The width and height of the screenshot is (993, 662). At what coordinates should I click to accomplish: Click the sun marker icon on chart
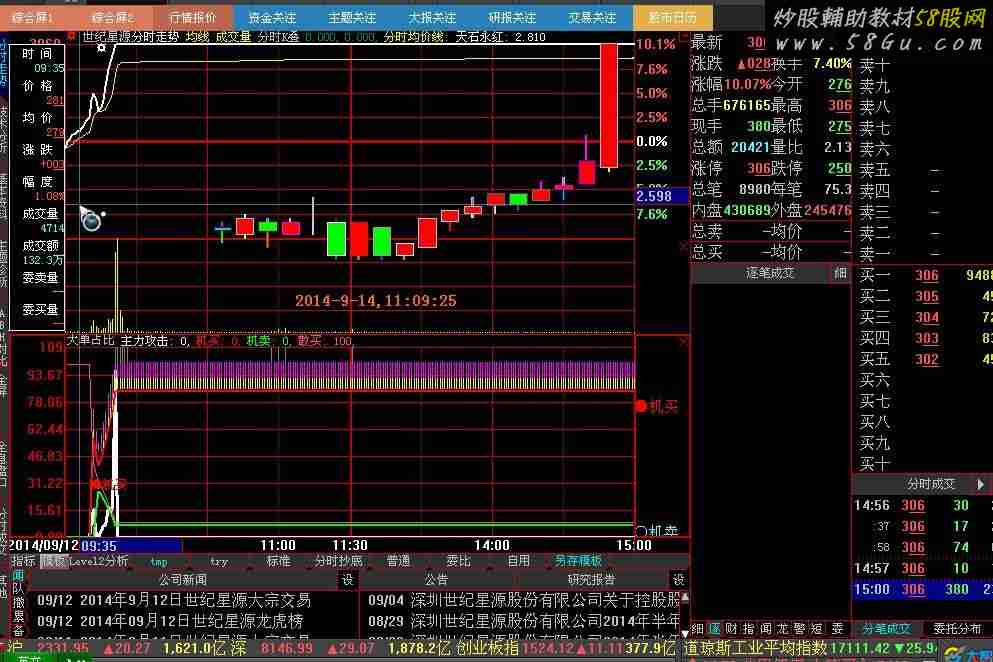(x=101, y=48)
